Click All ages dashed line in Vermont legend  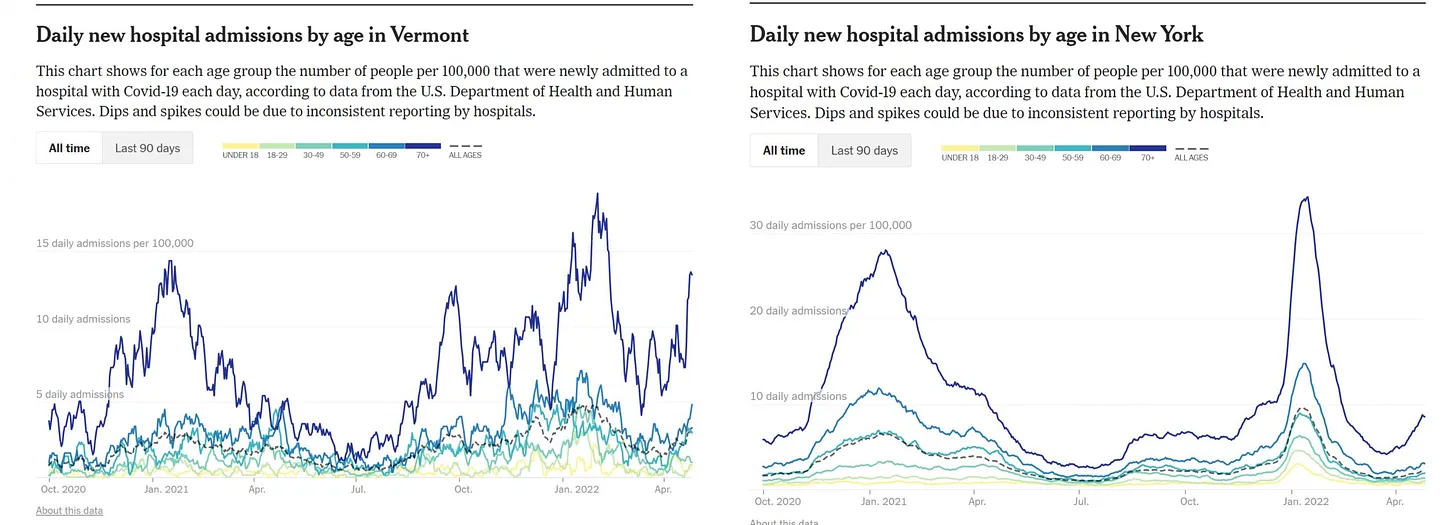click(465, 147)
